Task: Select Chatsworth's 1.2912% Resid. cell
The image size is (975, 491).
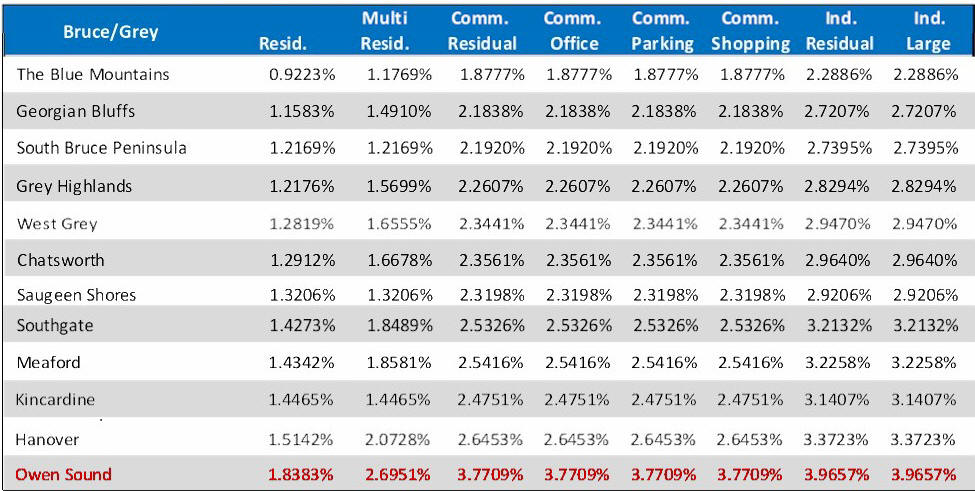Action: point(301,260)
